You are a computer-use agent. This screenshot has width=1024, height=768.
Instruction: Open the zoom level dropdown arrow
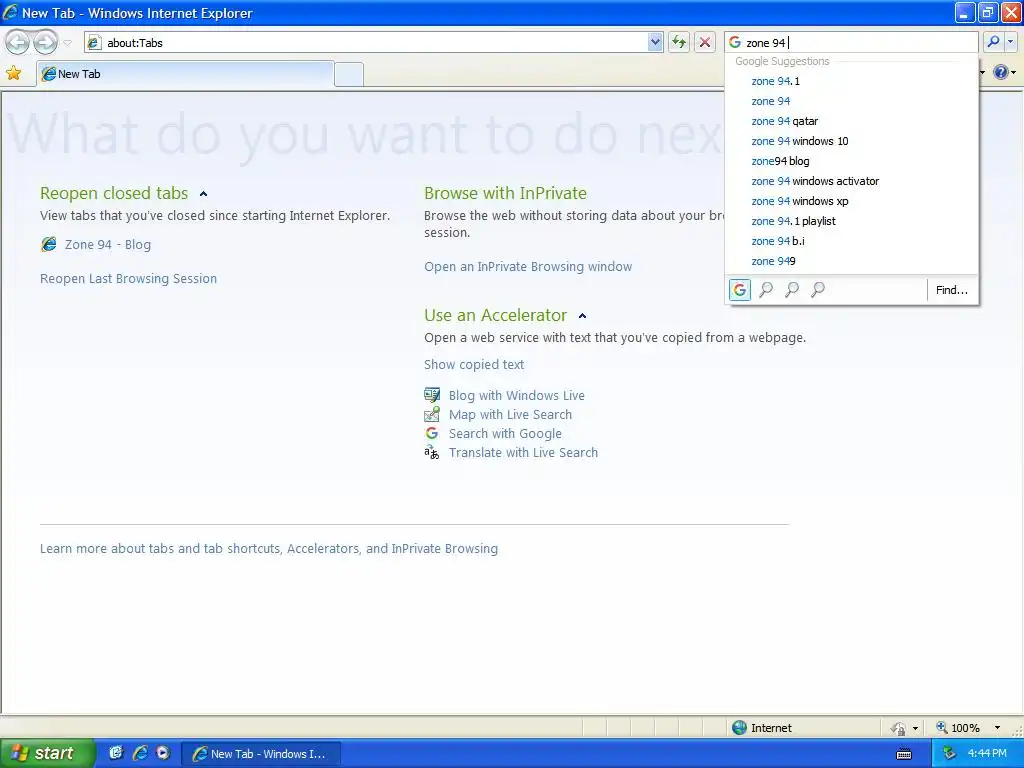(x=997, y=728)
